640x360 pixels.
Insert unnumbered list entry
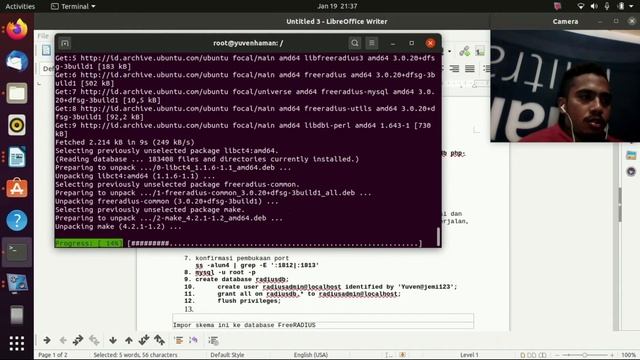click(x=178, y=340)
